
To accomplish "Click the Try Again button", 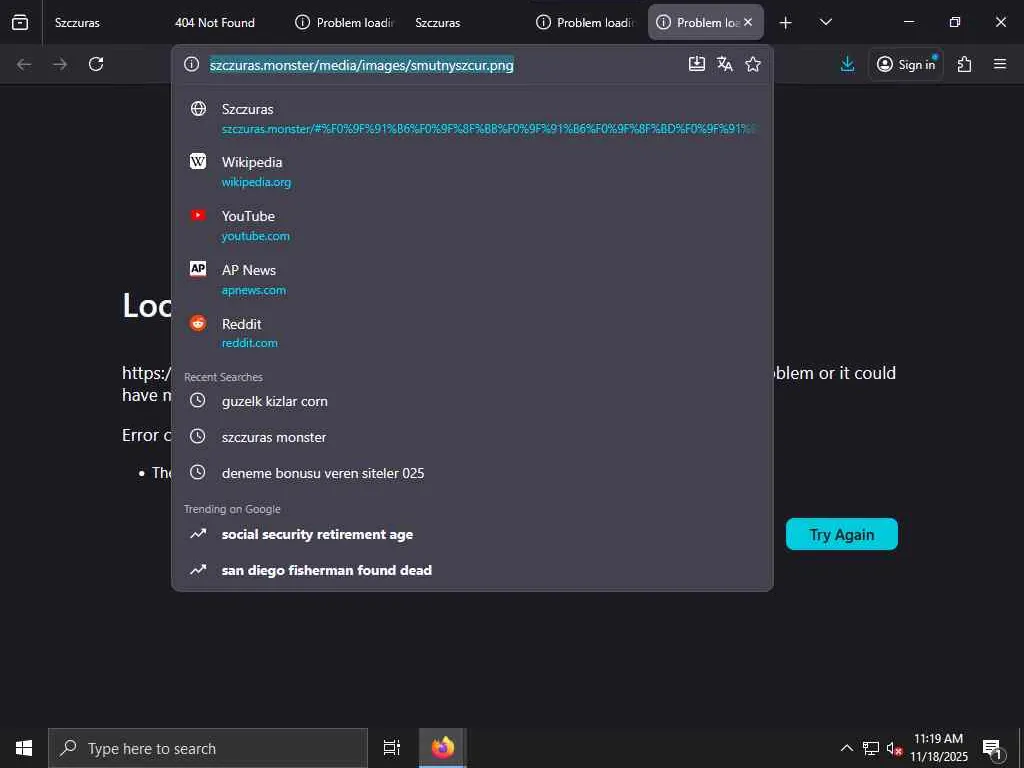I will tap(842, 534).
